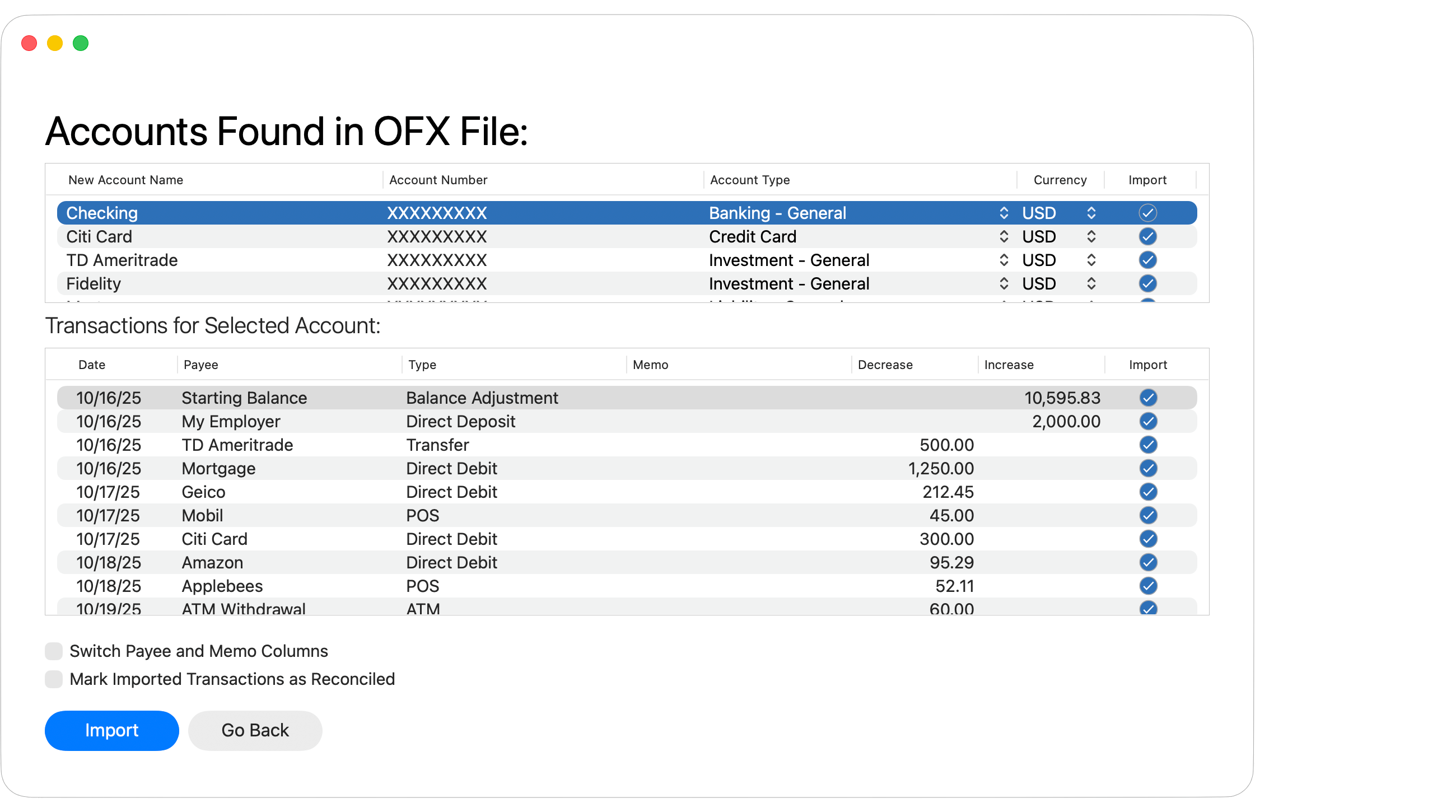
Task: Uncheck the Import checkbox for Citi Card account
Action: click(1147, 237)
